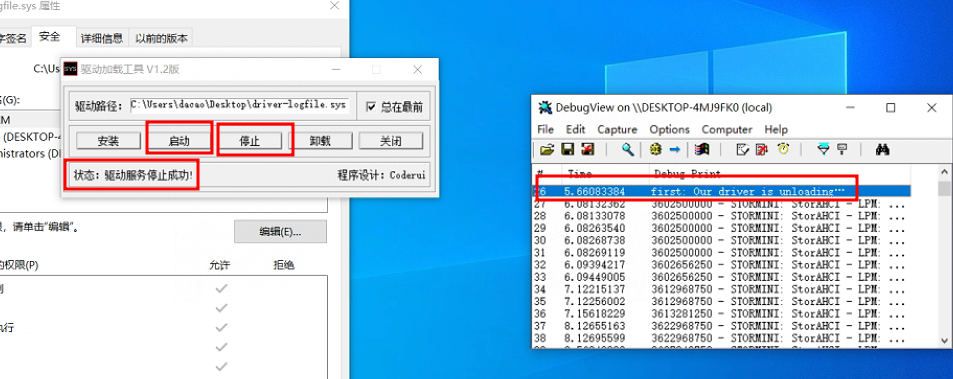Viewport: 953px width, 379px height.
Task: Switch to the 安全 tab in properties window
Action: click(x=50, y=36)
